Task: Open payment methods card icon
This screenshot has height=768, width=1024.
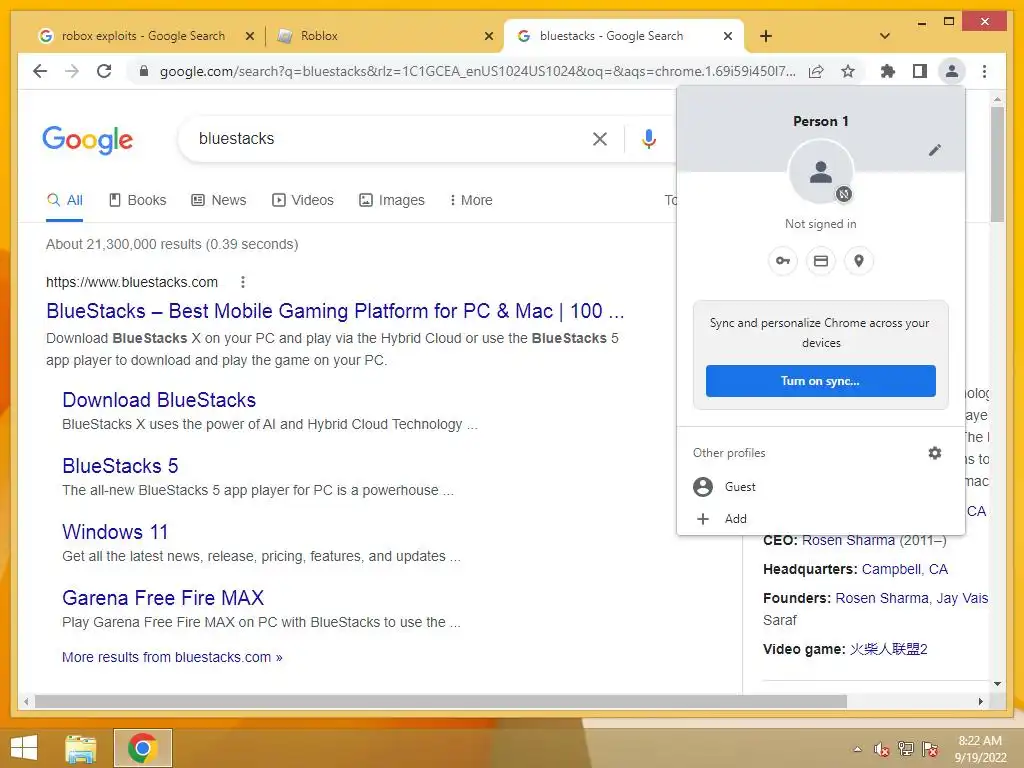Action: (821, 261)
